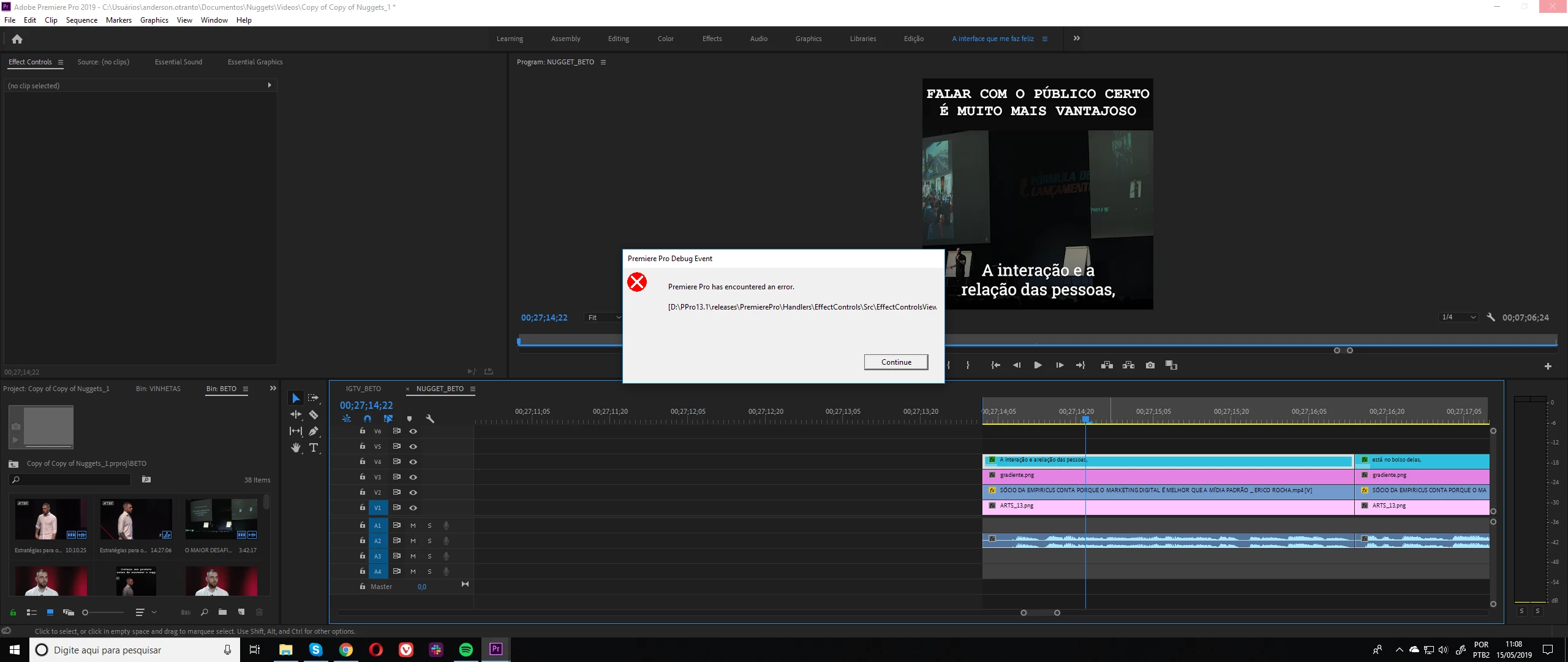The width and height of the screenshot is (1568, 662).
Task: Open the Color workspace
Action: 665,39
